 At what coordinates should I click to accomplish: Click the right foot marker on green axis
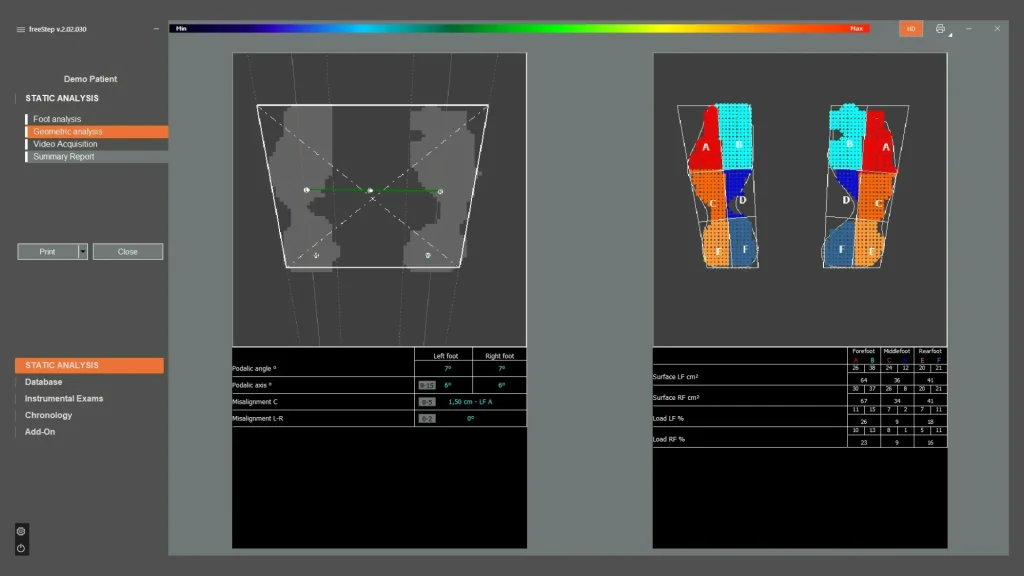click(440, 190)
